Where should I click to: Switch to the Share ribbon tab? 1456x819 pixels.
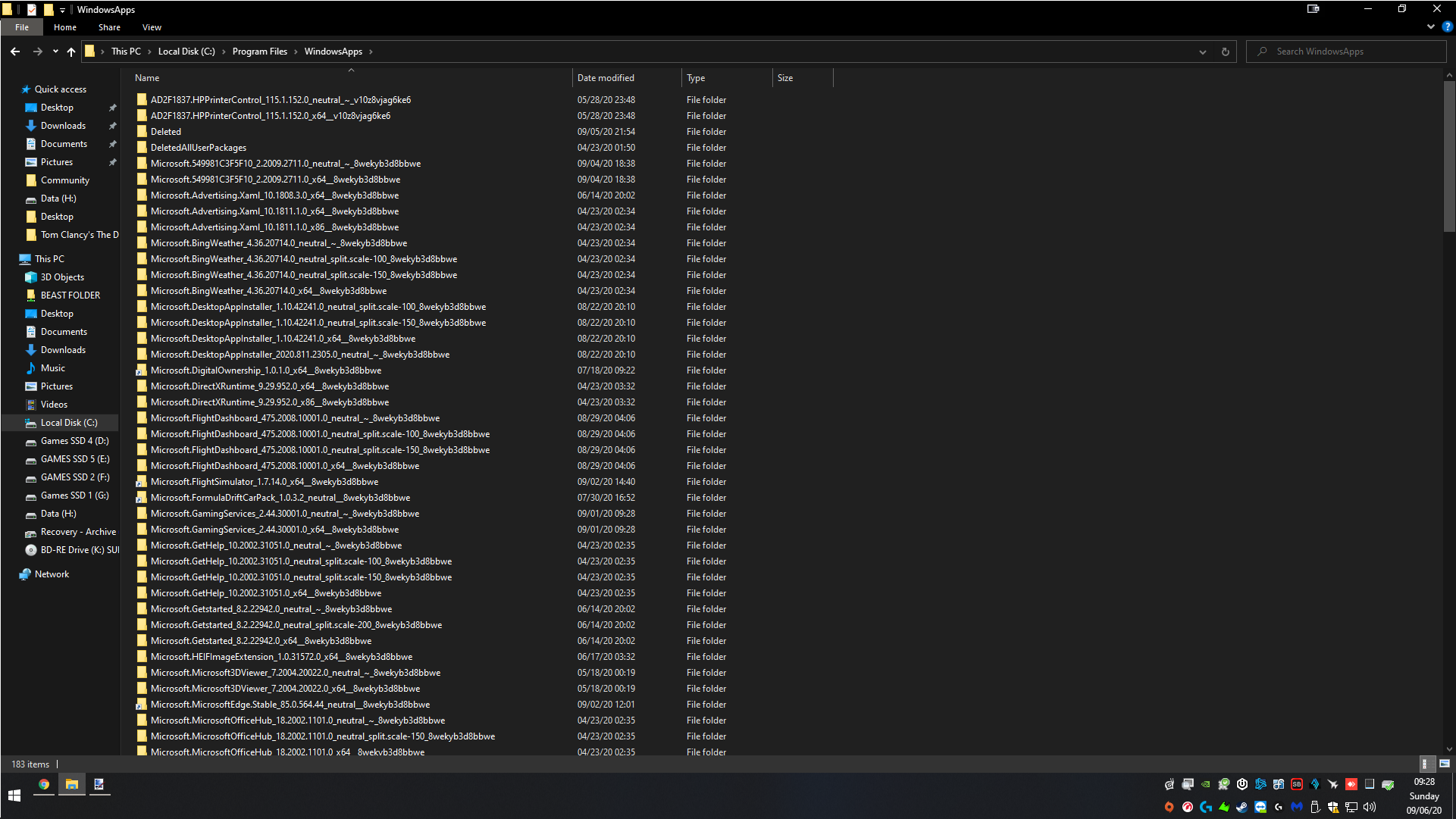[x=109, y=27]
